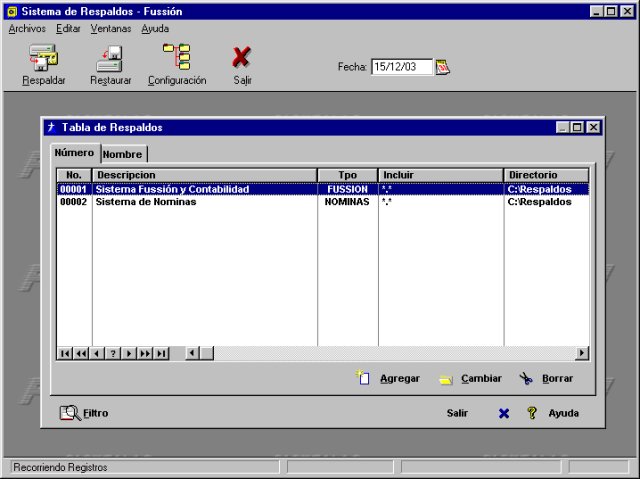Jump to first record navigation button

coord(65,353)
